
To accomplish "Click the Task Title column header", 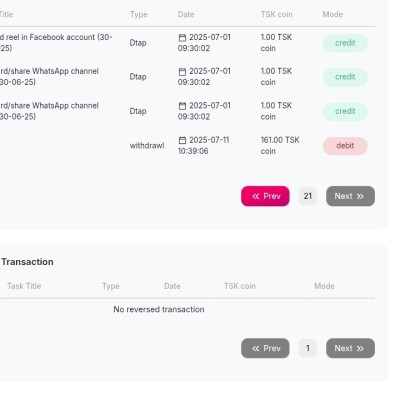I will click(x=24, y=286).
